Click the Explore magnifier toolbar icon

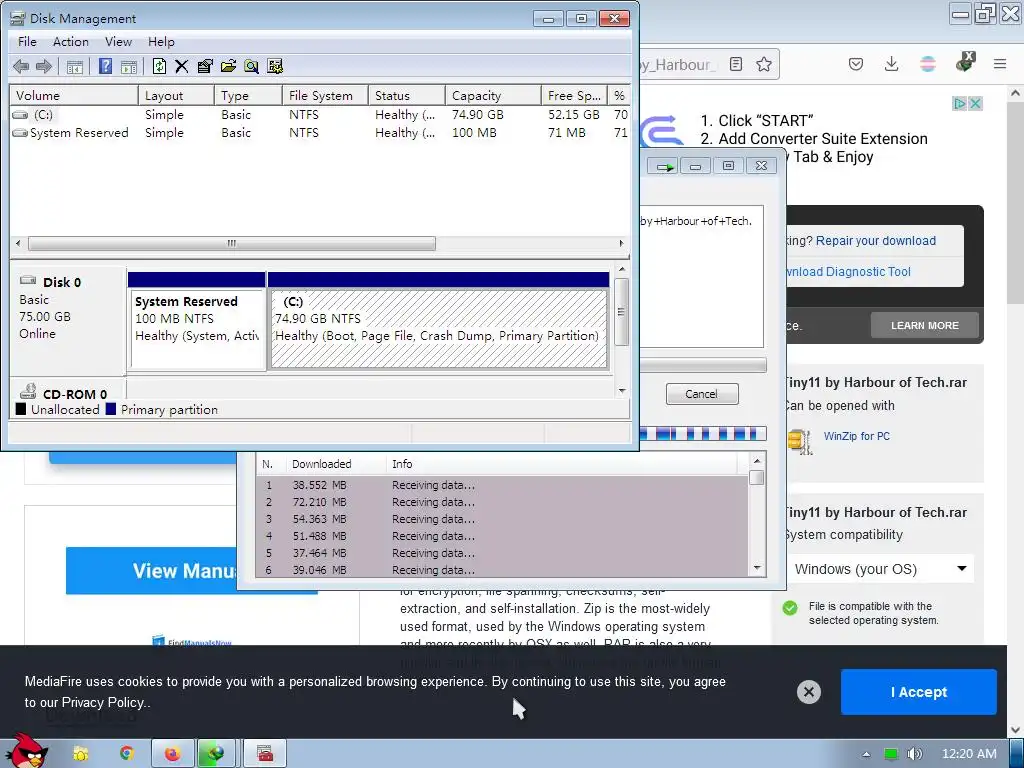click(x=251, y=66)
